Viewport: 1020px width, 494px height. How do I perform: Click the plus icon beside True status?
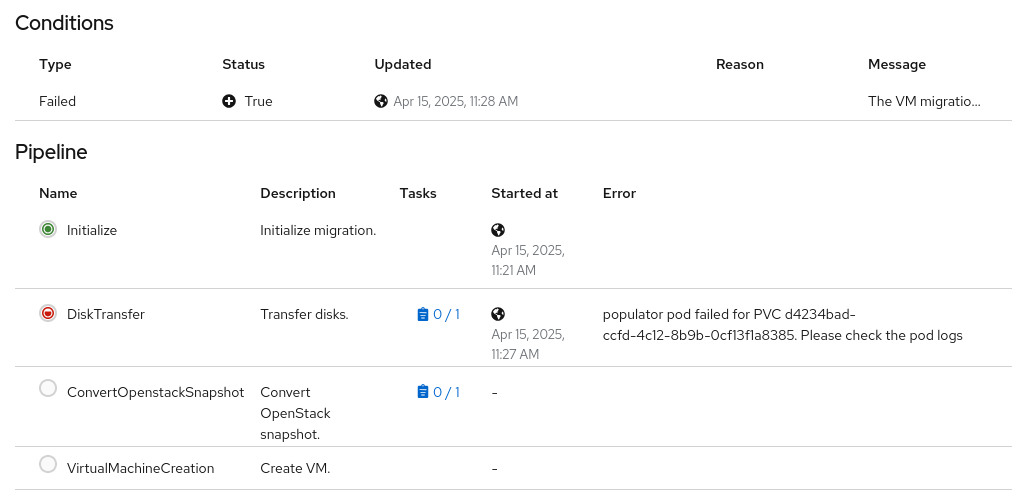click(x=229, y=101)
